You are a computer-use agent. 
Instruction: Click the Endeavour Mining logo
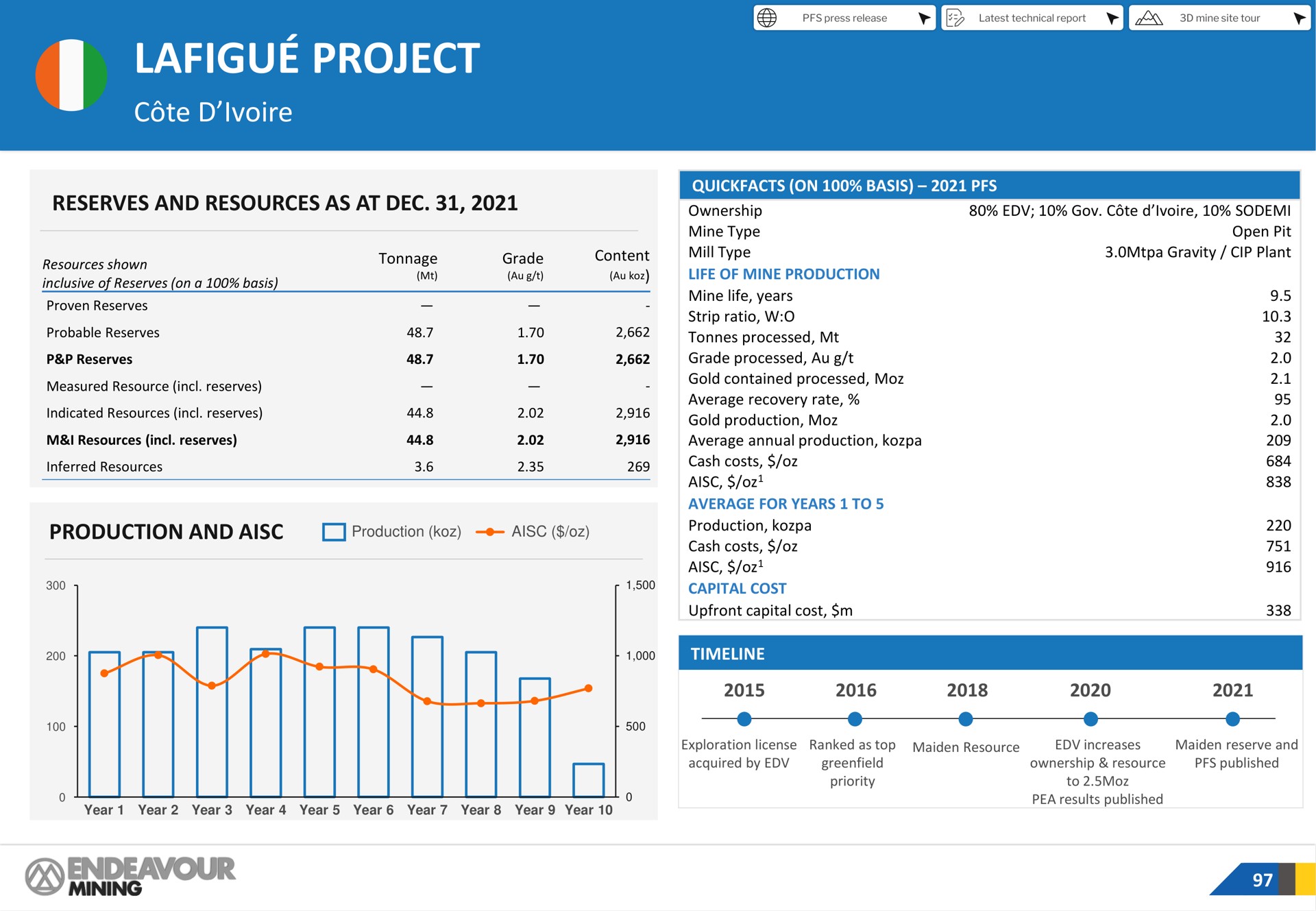(x=130, y=877)
